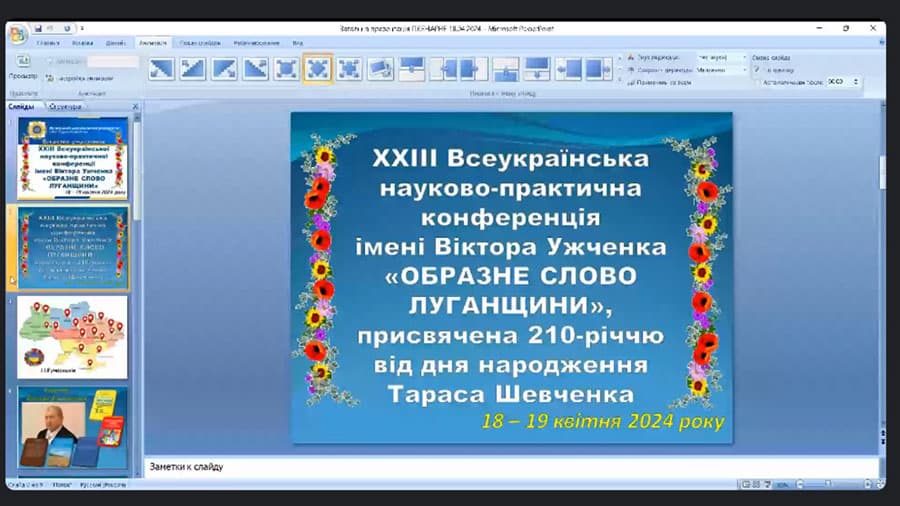Open the Скорость перехода speed dropdown
This screenshot has width=900, height=506.
coord(722,70)
